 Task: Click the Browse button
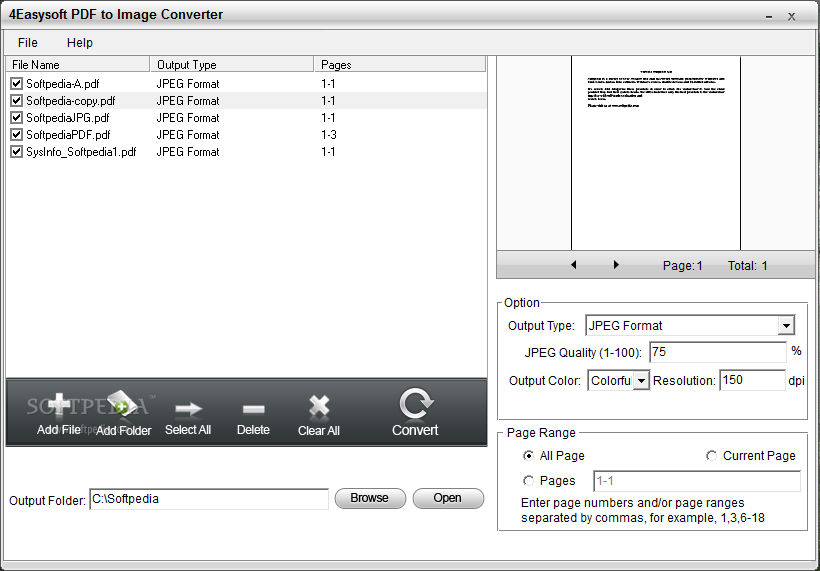click(370, 498)
